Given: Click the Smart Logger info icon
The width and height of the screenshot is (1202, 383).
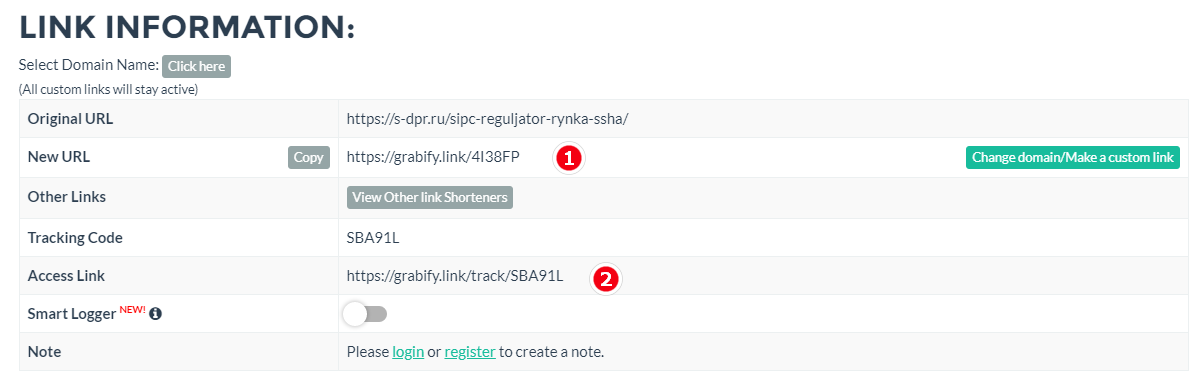Looking at the screenshot, I should [156, 314].
